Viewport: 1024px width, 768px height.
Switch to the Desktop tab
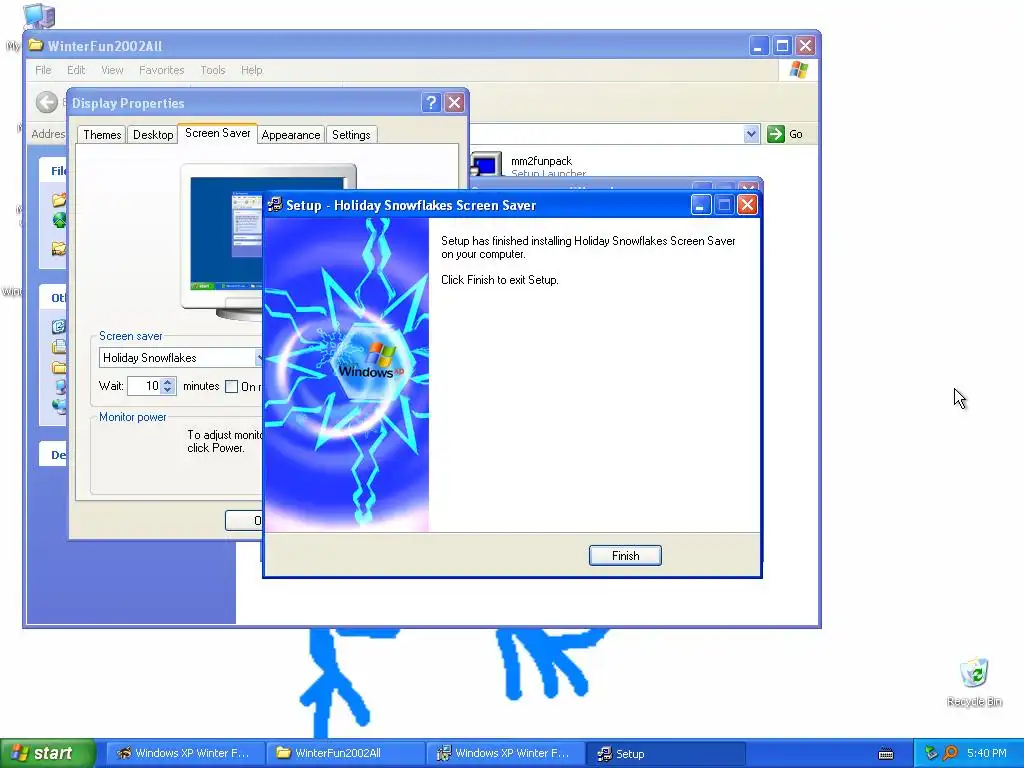point(153,135)
